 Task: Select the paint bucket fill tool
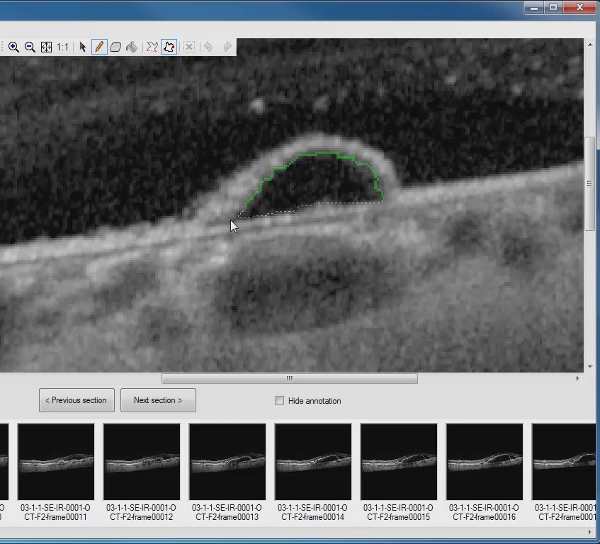(x=132, y=47)
